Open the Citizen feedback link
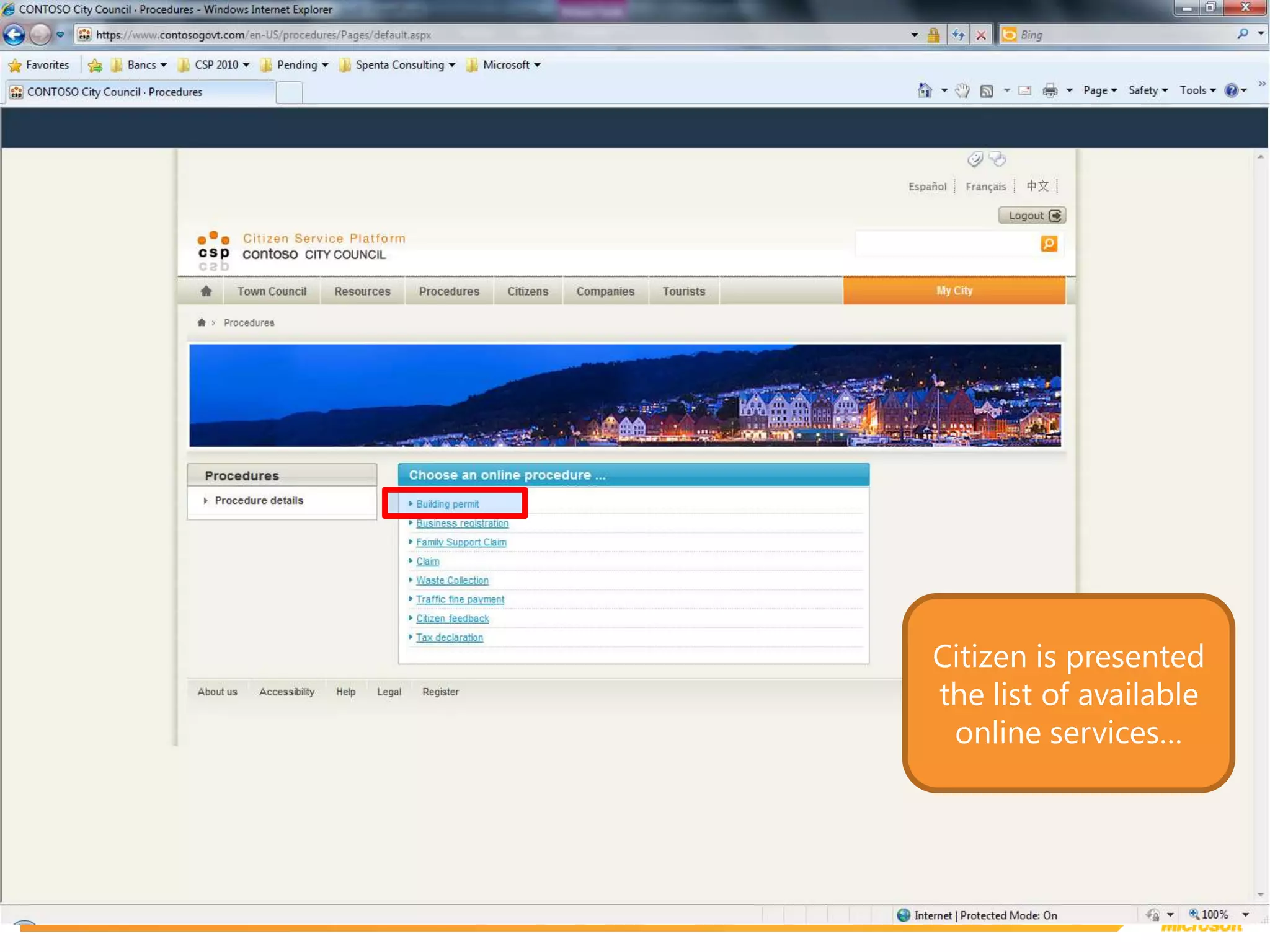The width and height of the screenshot is (1270, 952). [x=452, y=619]
